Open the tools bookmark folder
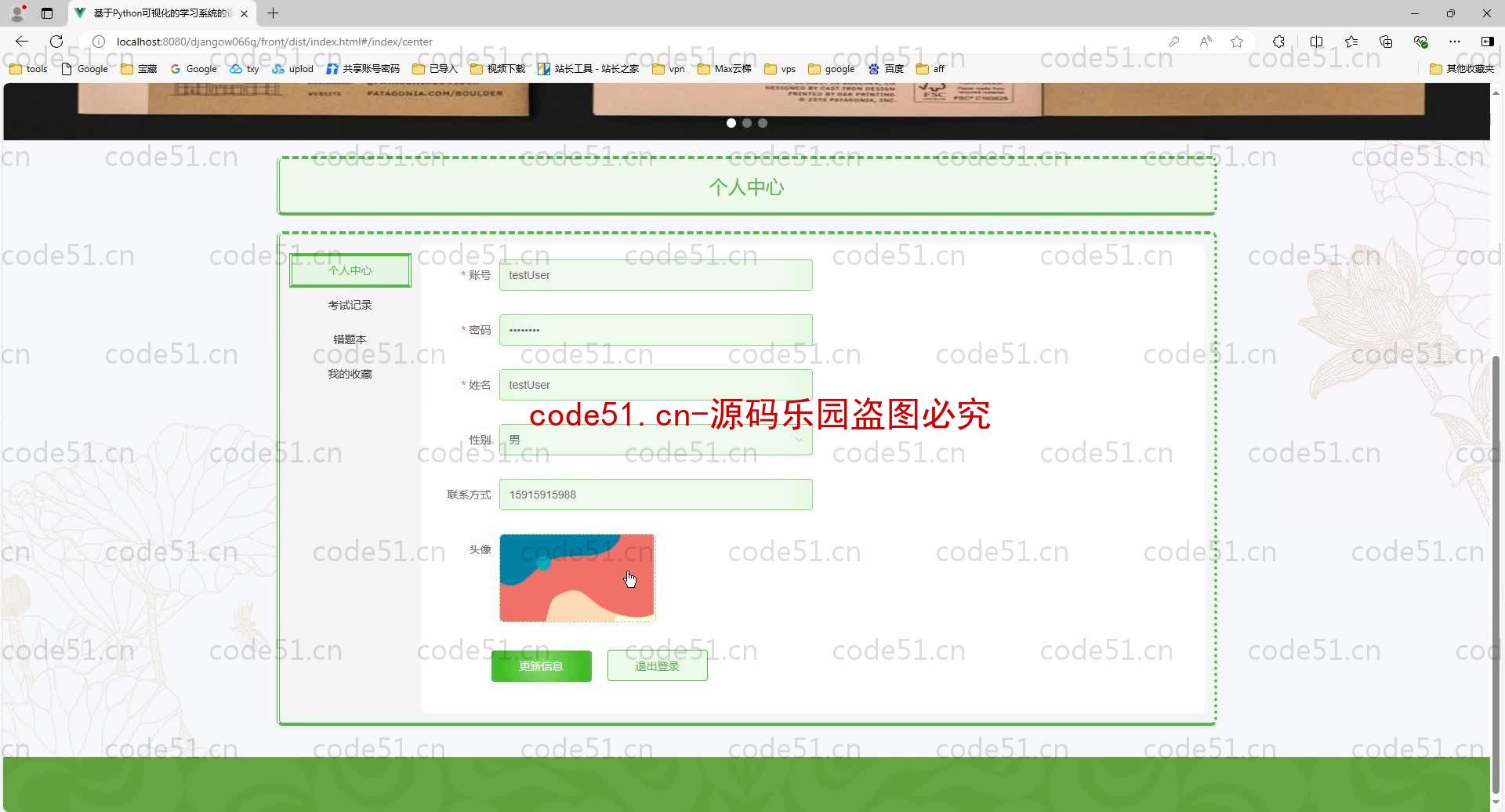 28,69
